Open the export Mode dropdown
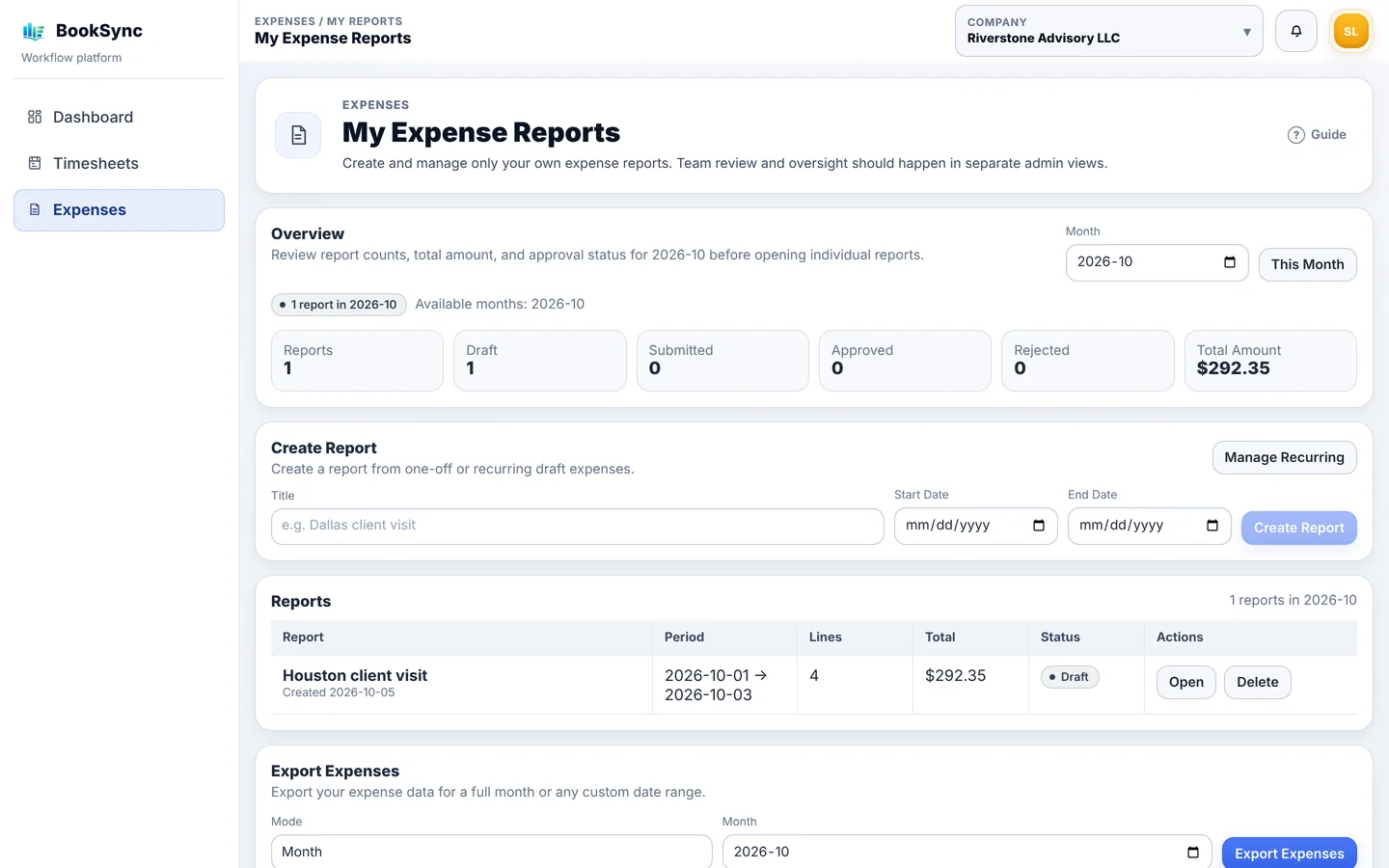 492,852
